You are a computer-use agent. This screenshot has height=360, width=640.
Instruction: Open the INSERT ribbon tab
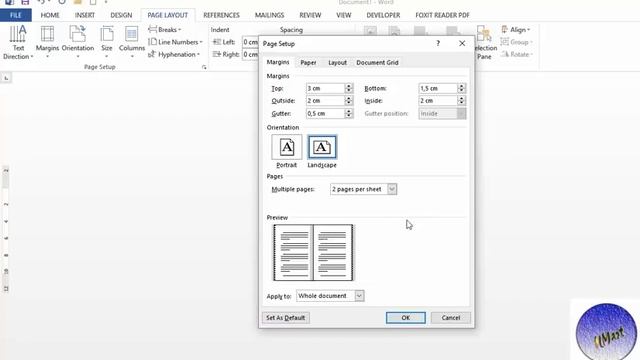pyautogui.click(x=84, y=15)
